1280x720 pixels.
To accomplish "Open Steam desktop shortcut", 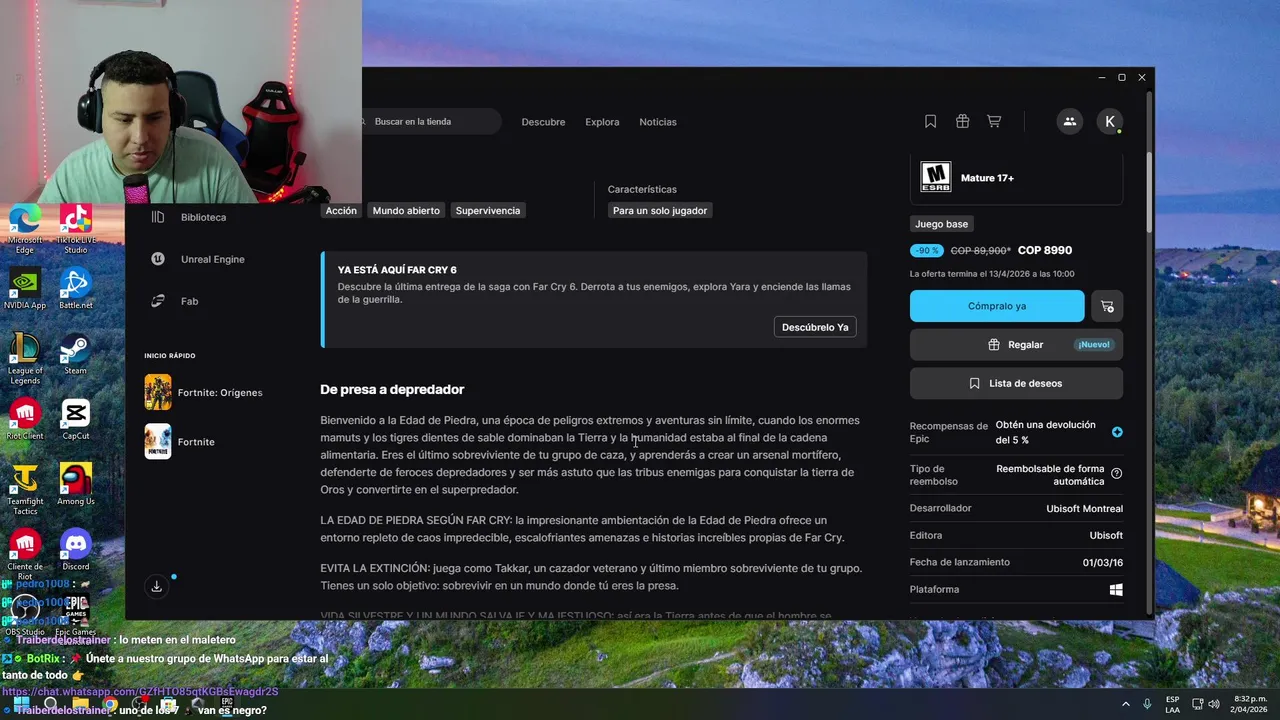I will (x=76, y=354).
